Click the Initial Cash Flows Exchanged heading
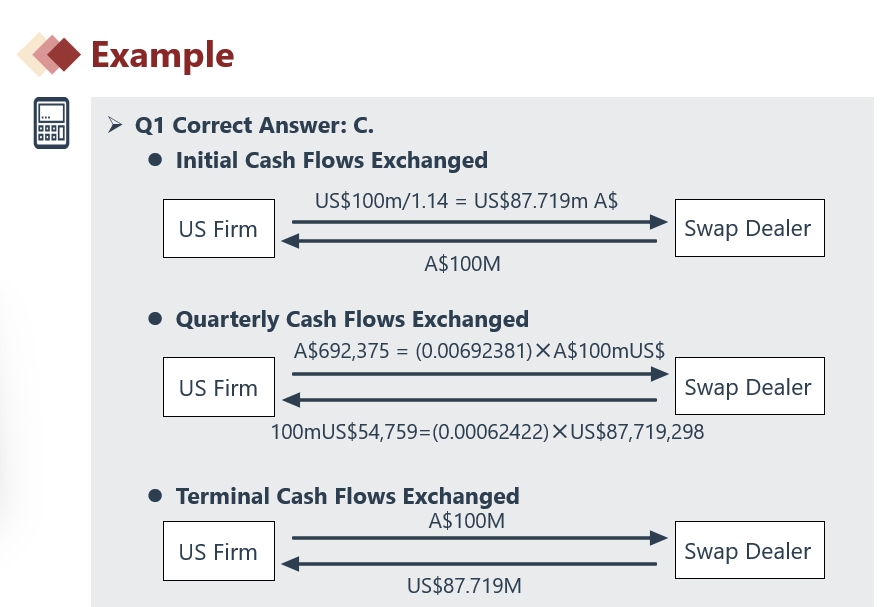 coord(331,160)
